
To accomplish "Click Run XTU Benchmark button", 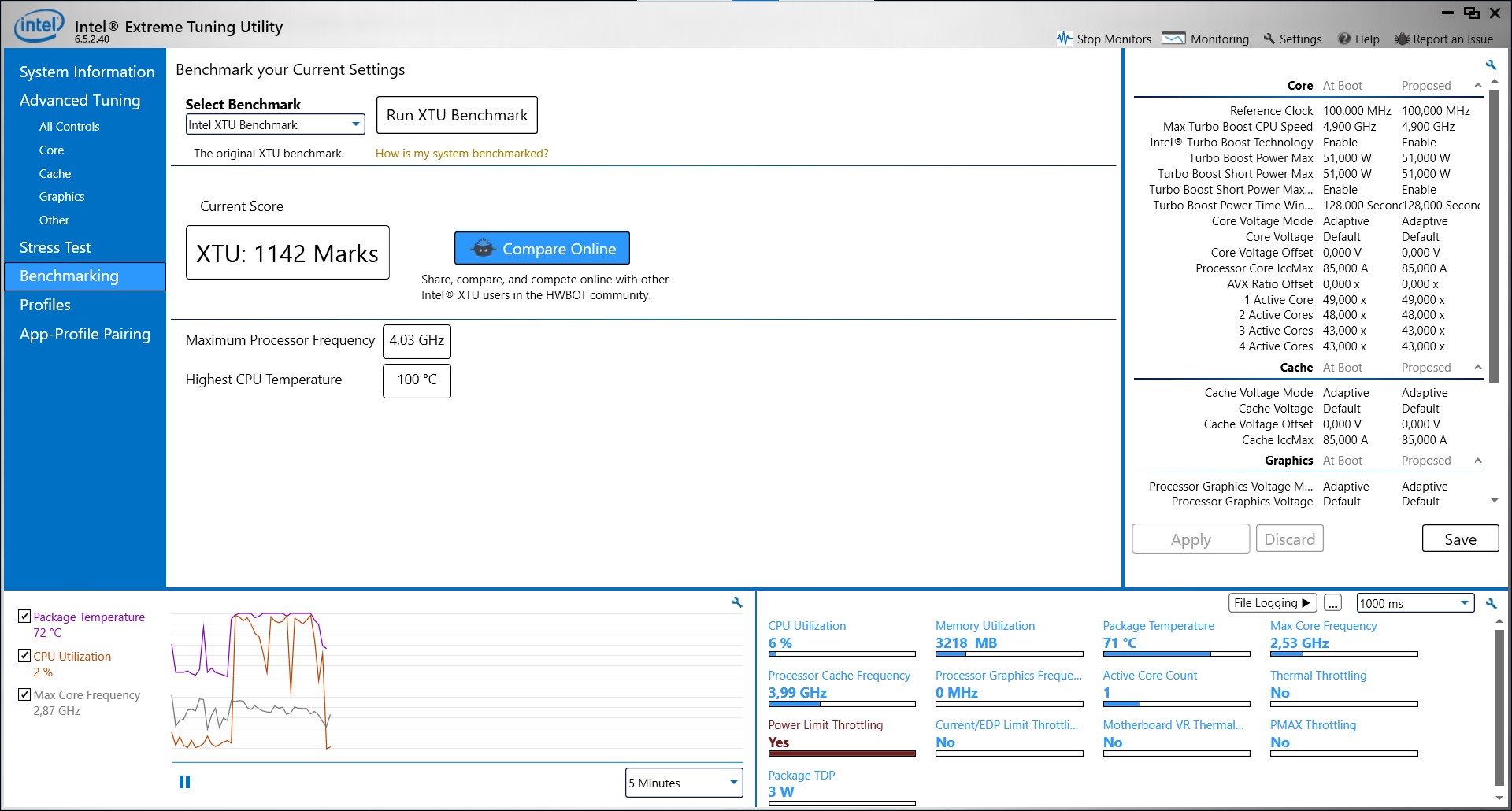I will click(x=457, y=115).
